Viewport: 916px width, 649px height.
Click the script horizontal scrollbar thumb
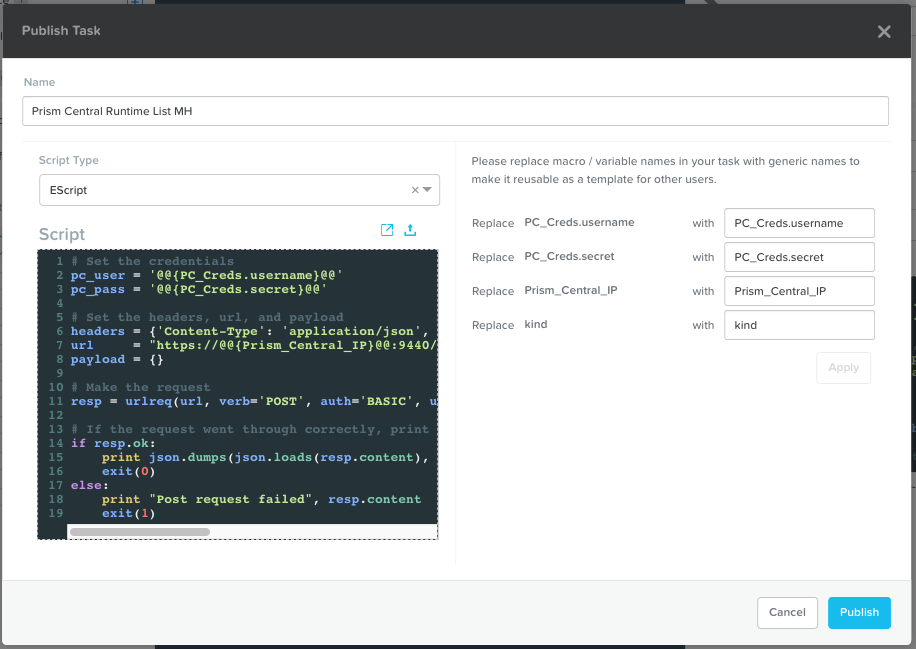(140, 532)
